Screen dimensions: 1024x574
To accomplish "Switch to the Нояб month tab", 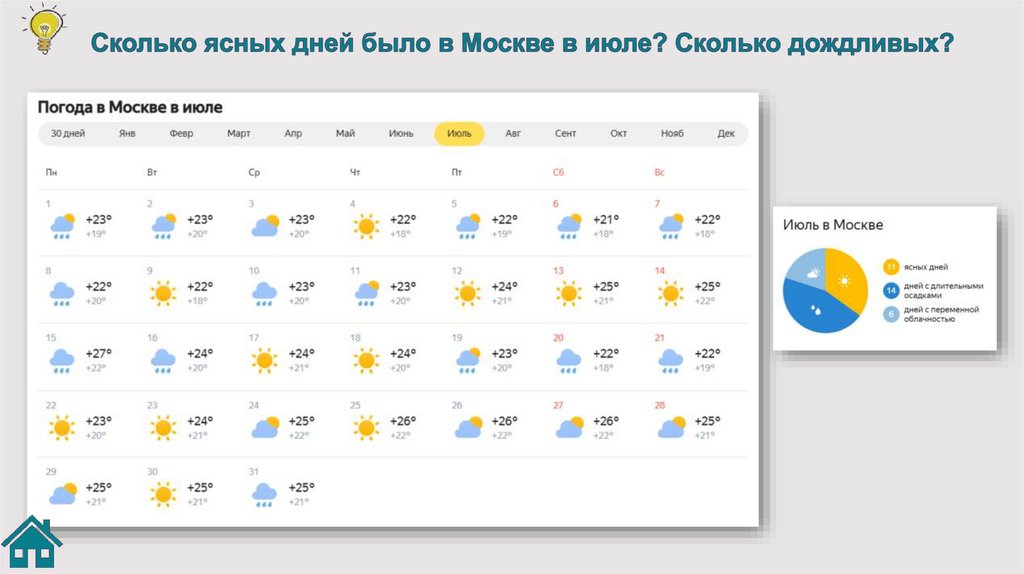I will coord(672,133).
